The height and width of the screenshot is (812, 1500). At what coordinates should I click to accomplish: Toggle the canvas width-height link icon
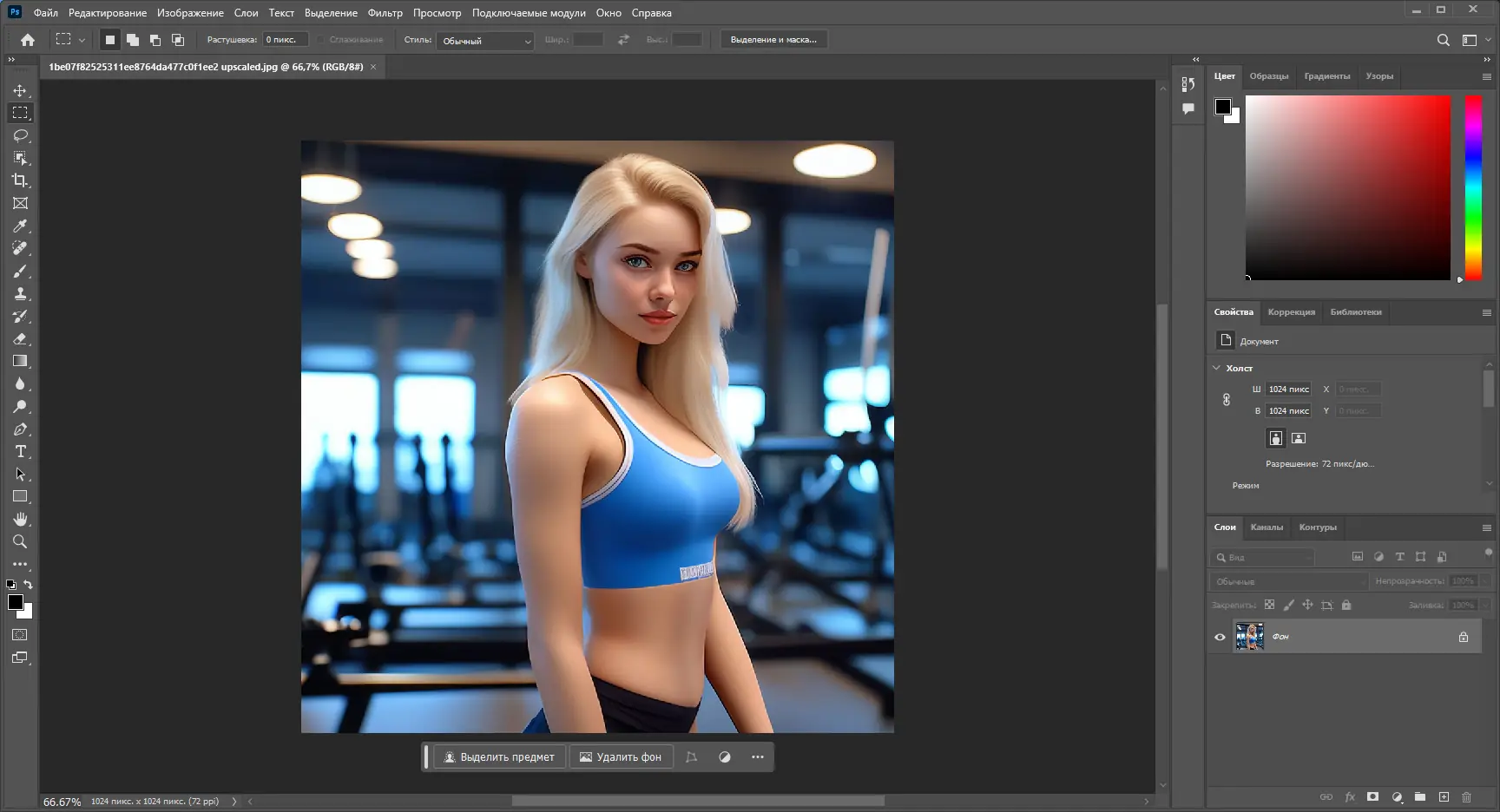point(1226,400)
